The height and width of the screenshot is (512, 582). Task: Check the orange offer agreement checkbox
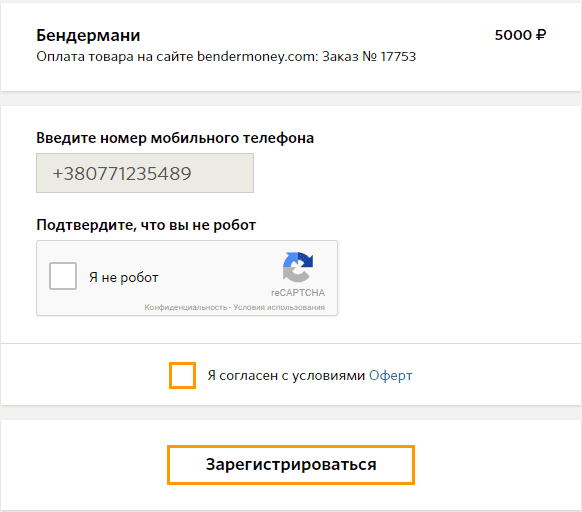click(182, 375)
